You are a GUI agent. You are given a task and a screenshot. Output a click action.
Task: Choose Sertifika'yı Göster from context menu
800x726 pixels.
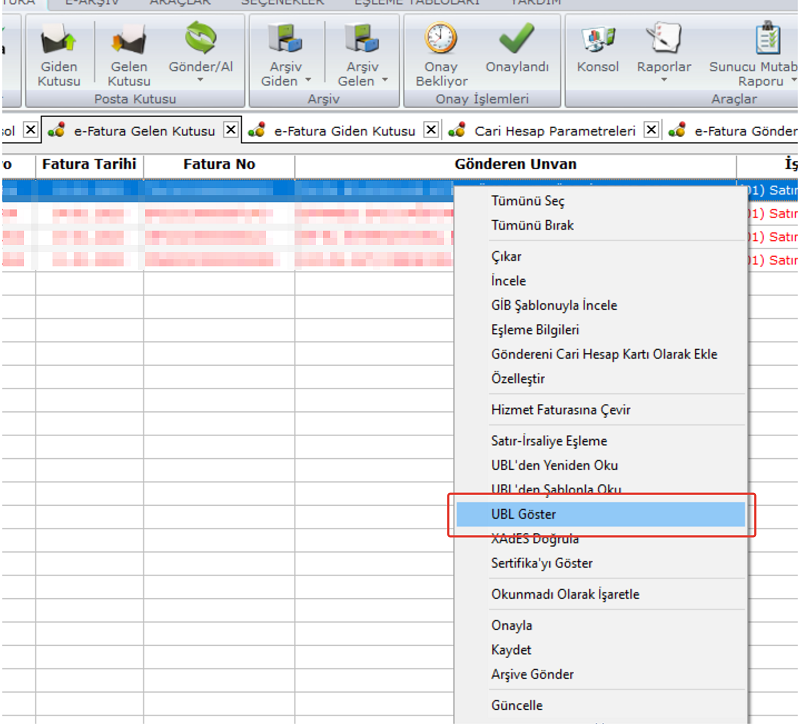tap(601, 564)
